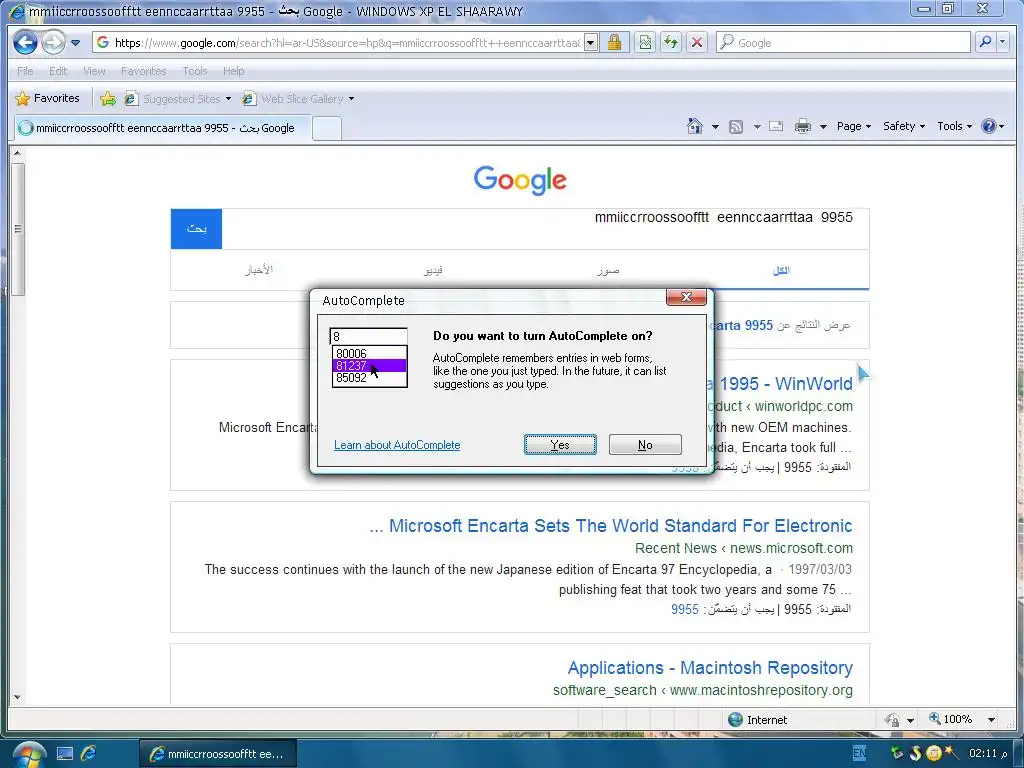Open Web Slice Gallery dropdown

(298, 99)
